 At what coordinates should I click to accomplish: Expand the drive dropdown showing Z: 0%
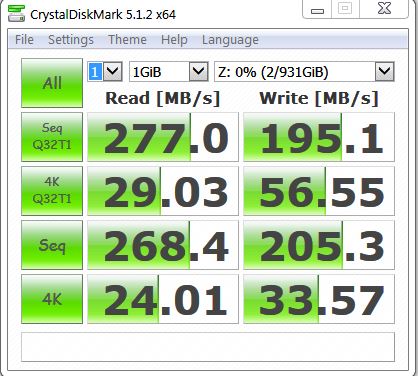tap(385, 71)
